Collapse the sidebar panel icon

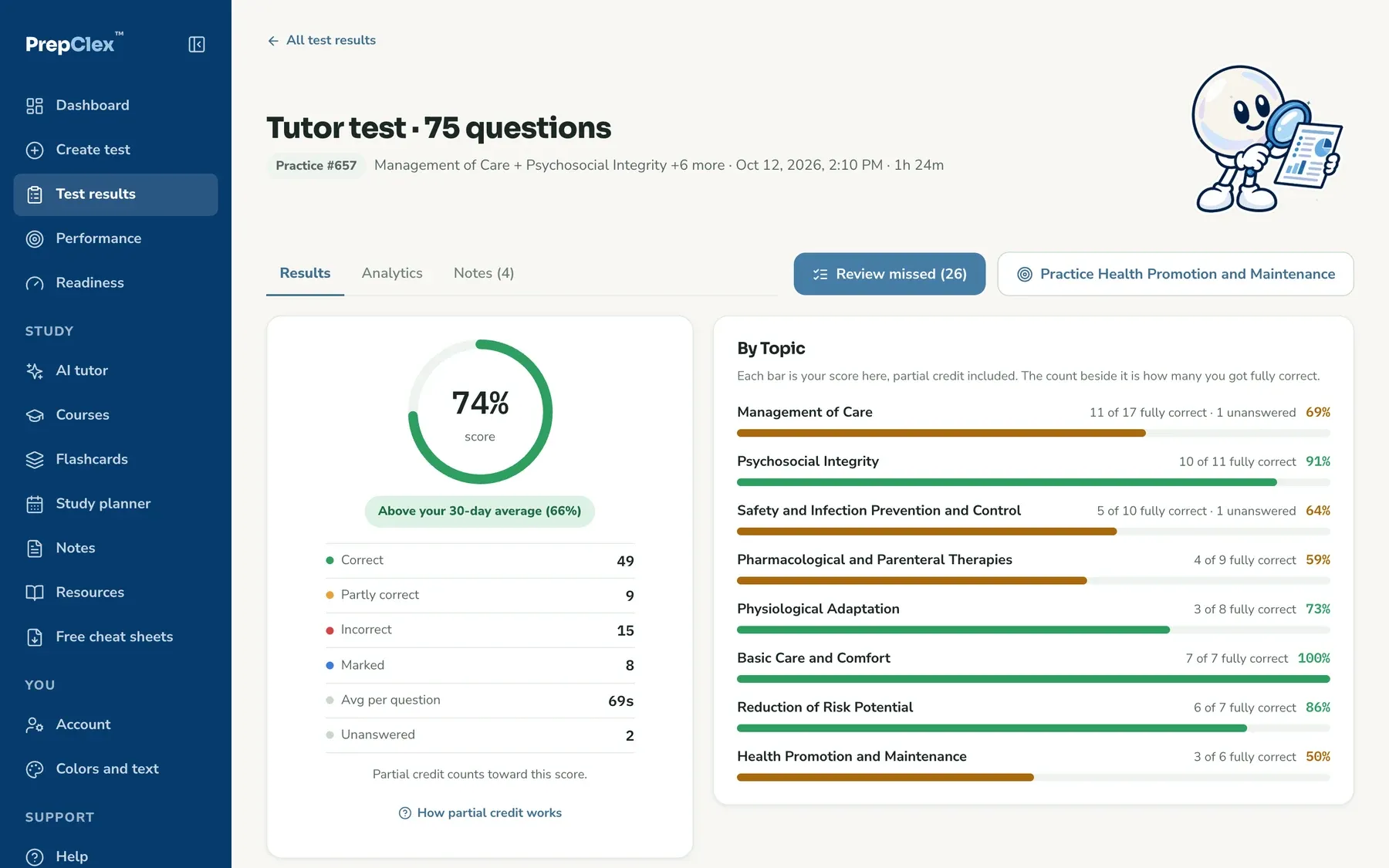tap(197, 45)
